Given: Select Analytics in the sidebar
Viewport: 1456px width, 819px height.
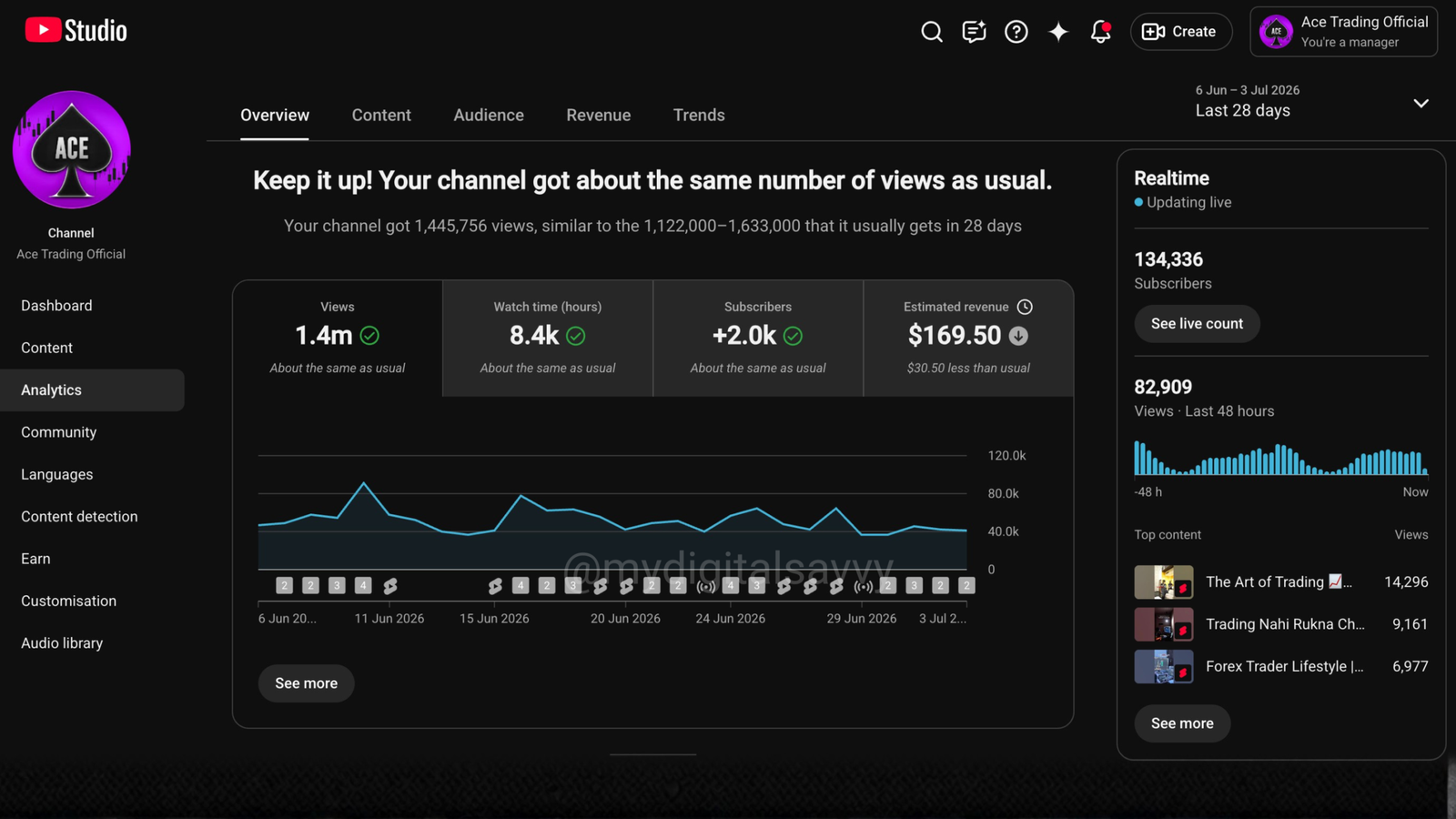Looking at the screenshot, I should click(x=92, y=389).
